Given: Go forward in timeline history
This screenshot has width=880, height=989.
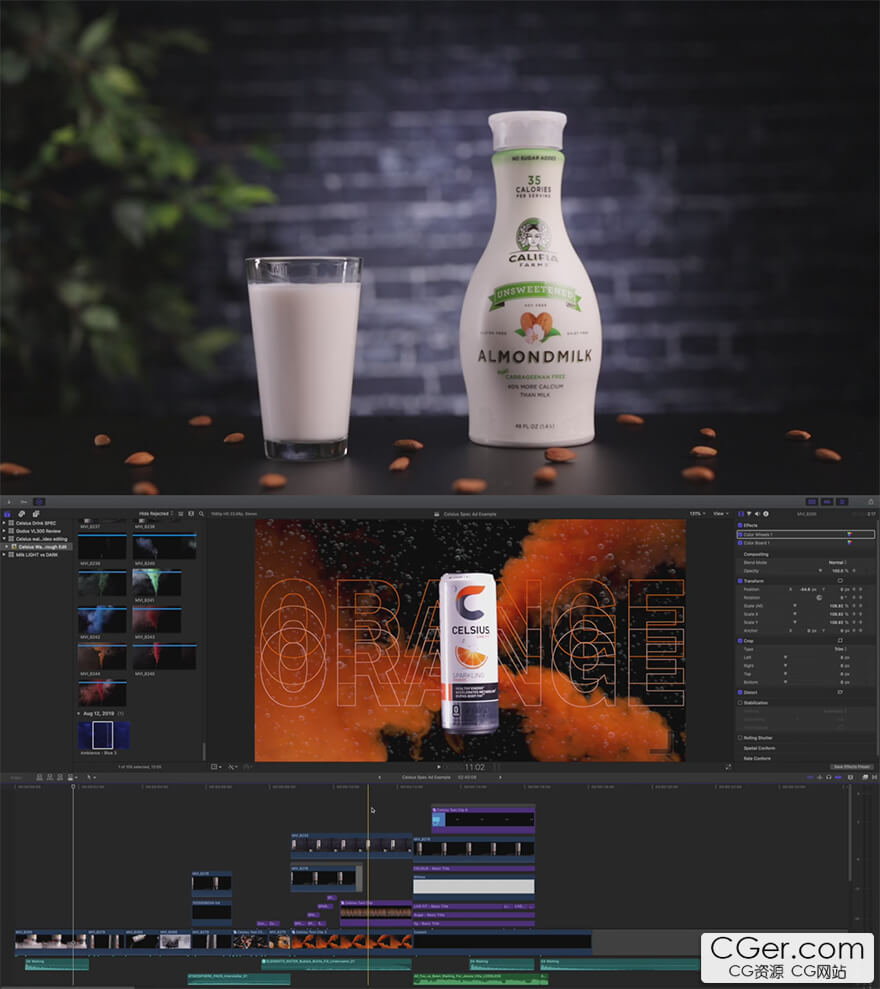Looking at the screenshot, I should pos(500,778).
